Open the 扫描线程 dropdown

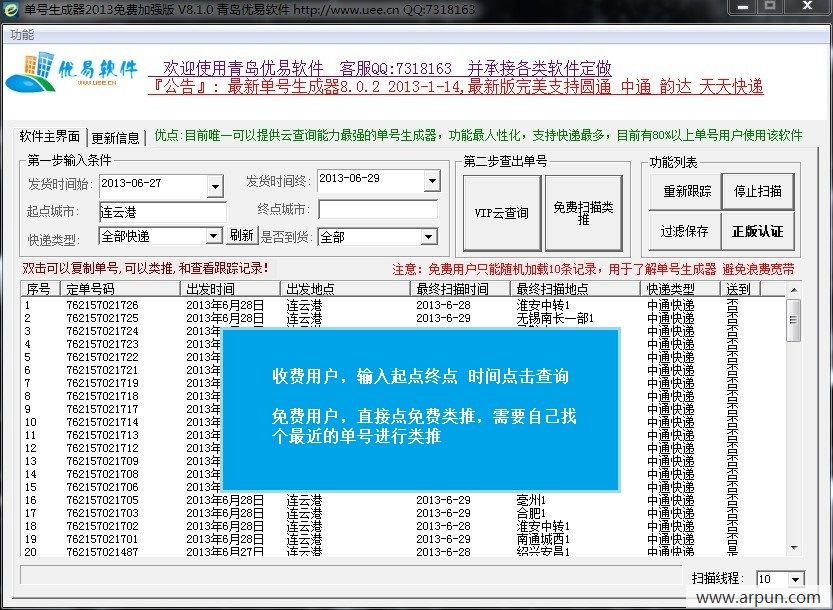[x=795, y=579]
